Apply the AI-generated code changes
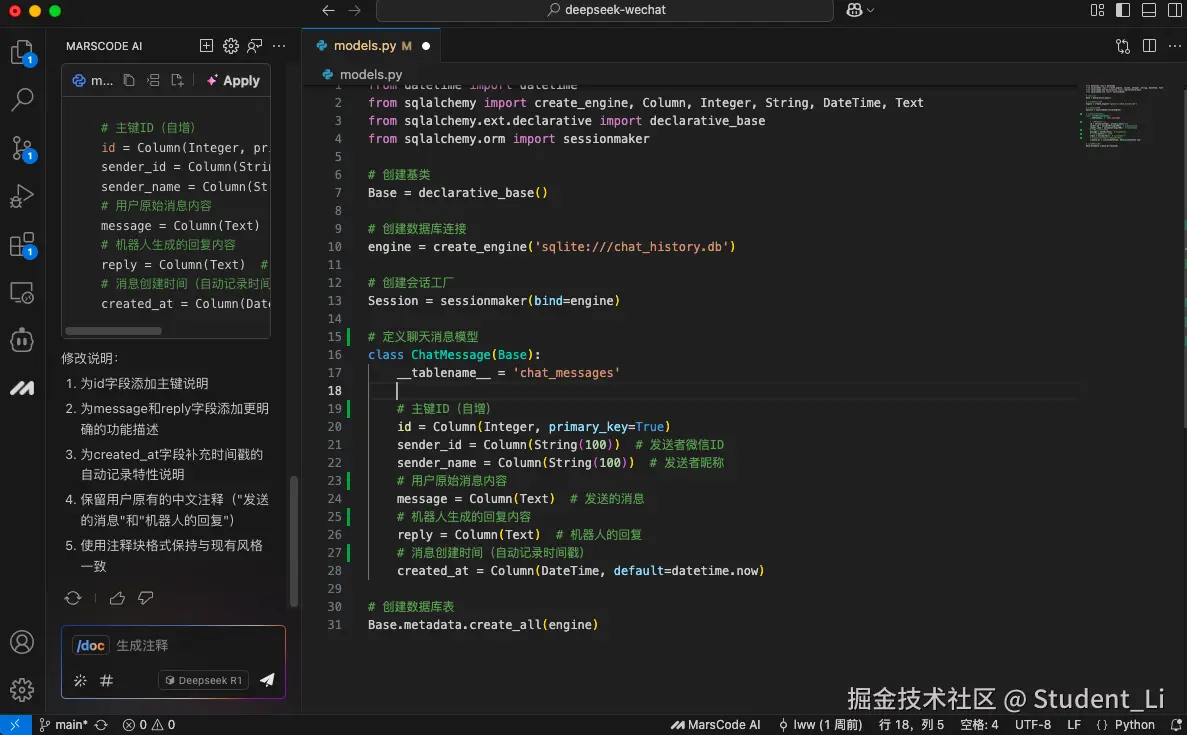The width and height of the screenshot is (1187, 735). tap(233, 80)
